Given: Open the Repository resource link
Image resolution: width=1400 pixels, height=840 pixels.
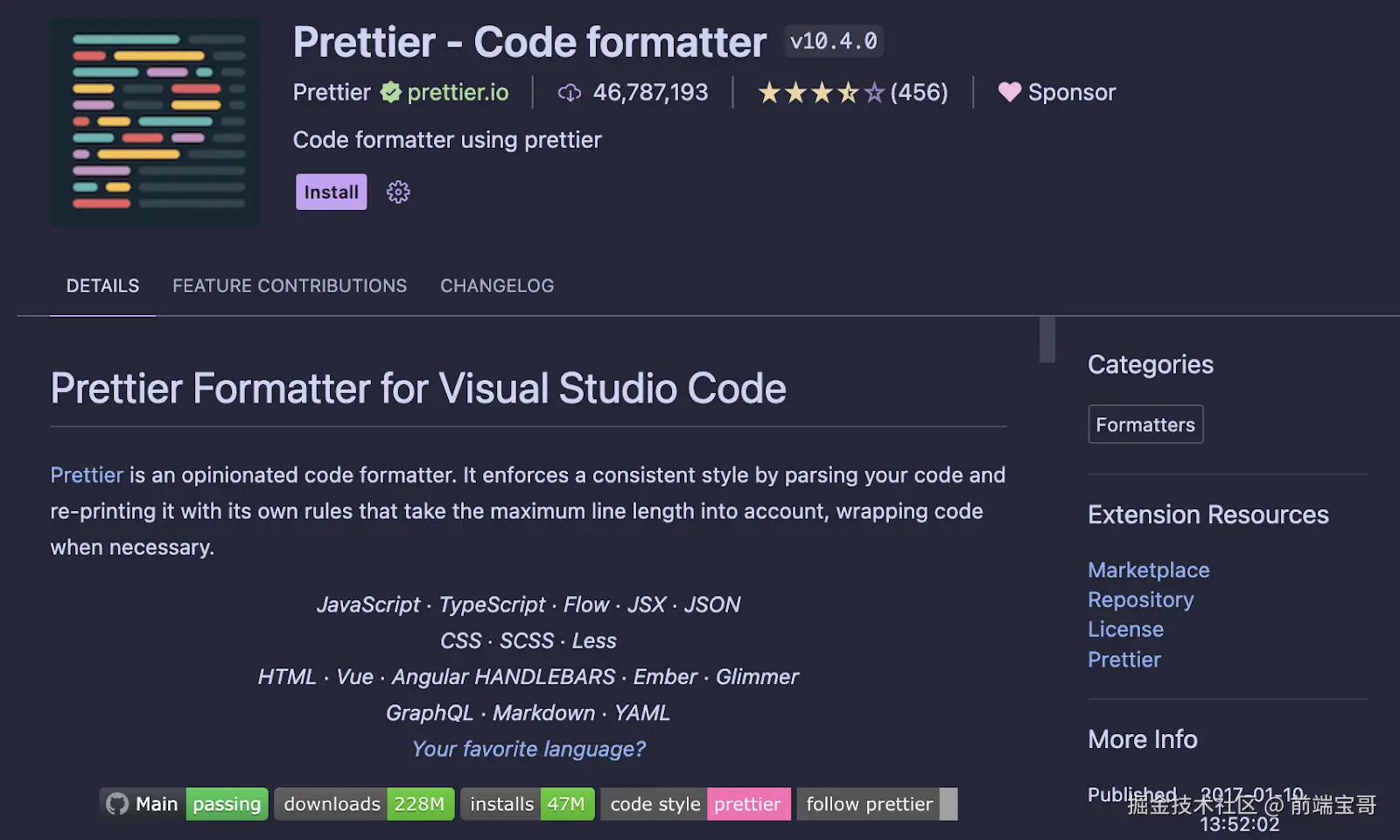Looking at the screenshot, I should pos(1140,600).
